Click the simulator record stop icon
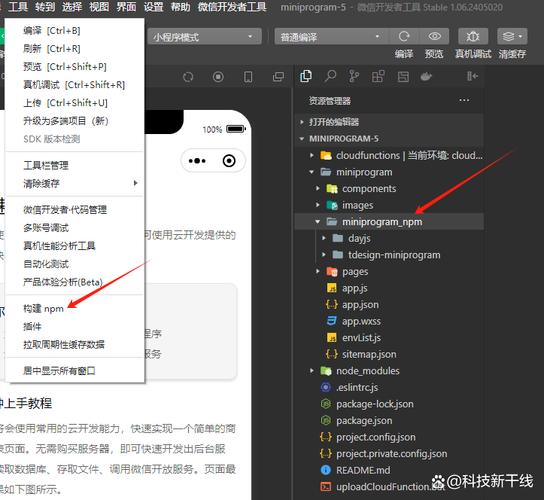 218,77
